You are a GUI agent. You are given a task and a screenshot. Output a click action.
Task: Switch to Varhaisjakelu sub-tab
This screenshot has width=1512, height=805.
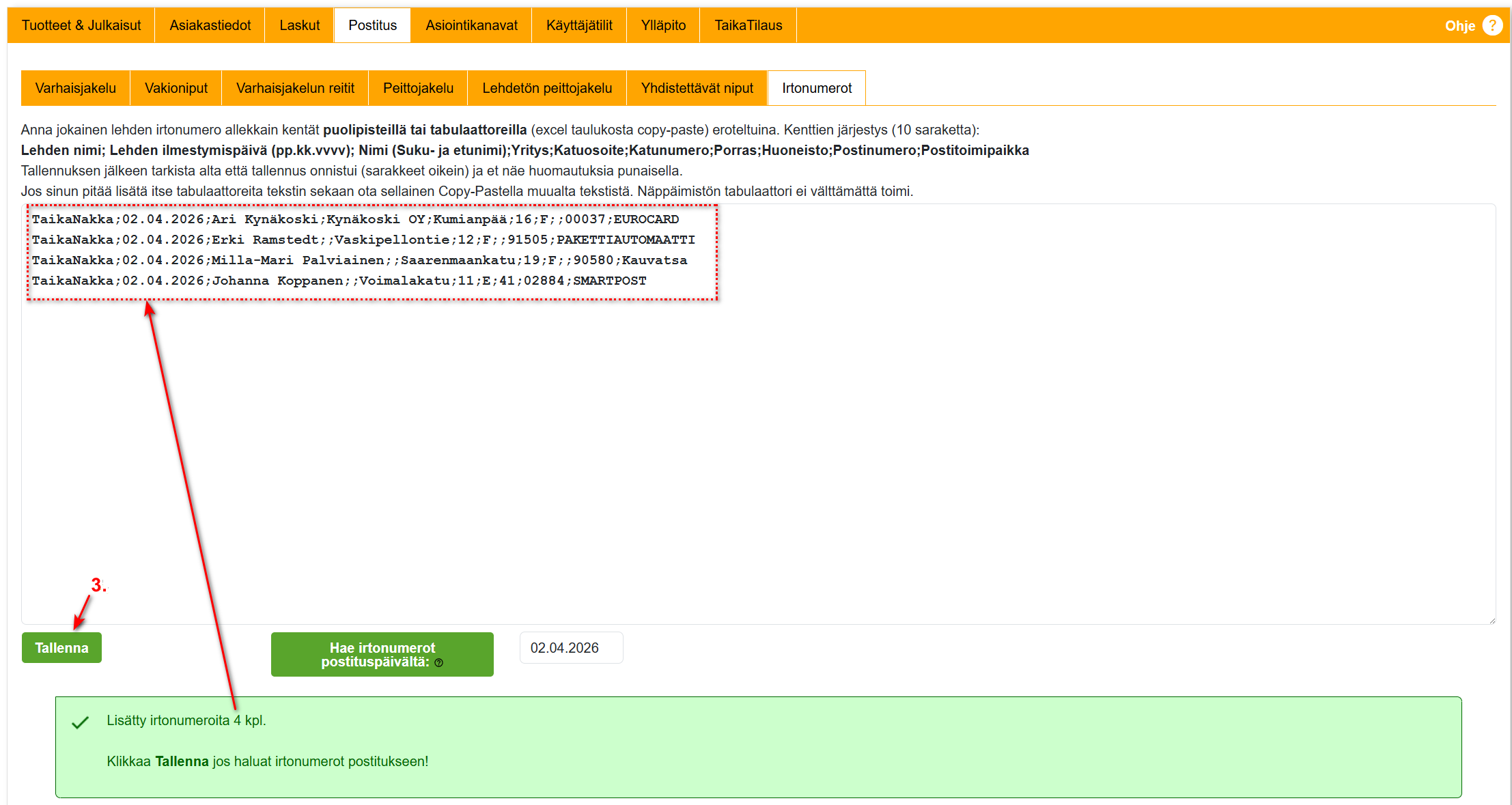tap(76, 88)
